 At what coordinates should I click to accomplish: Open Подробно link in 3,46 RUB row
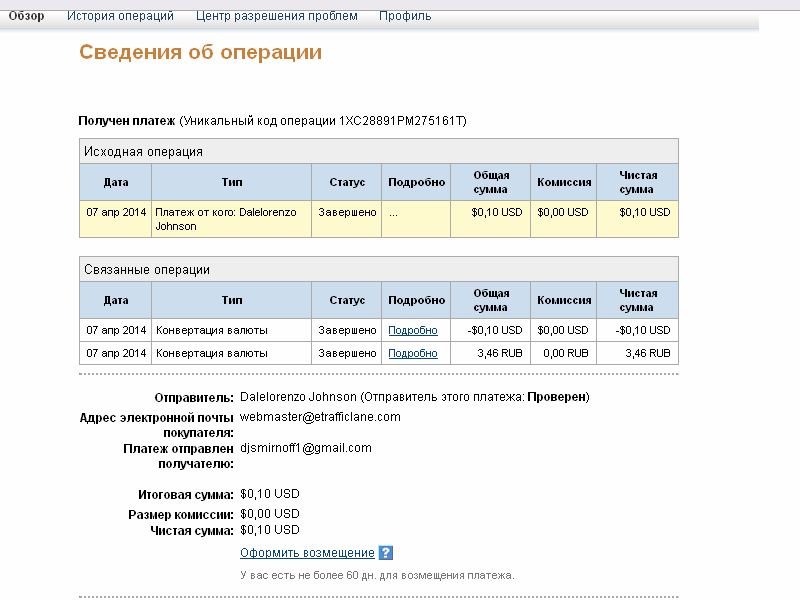413,353
